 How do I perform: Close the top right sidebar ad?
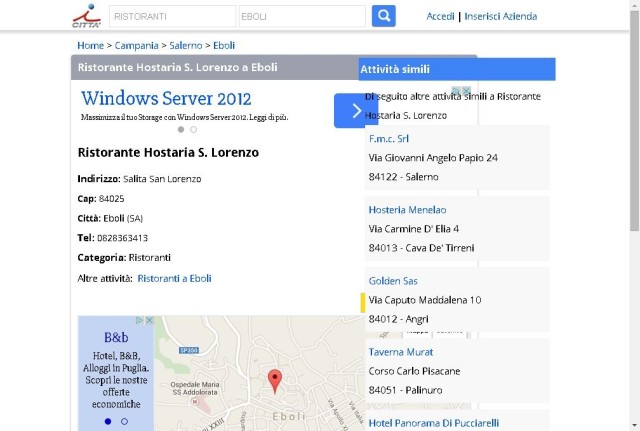click(x=466, y=90)
